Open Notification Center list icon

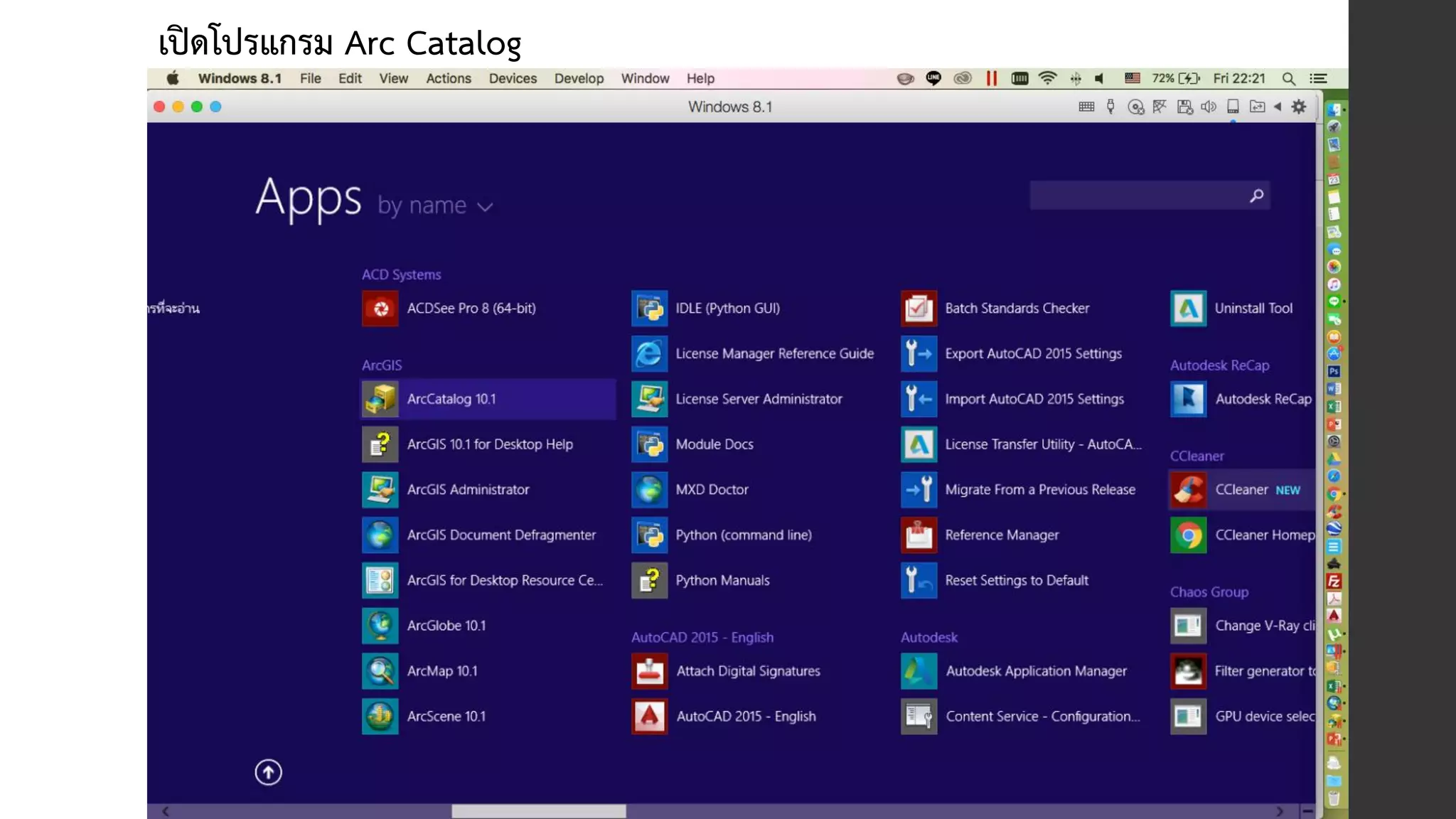pyautogui.click(x=1319, y=79)
